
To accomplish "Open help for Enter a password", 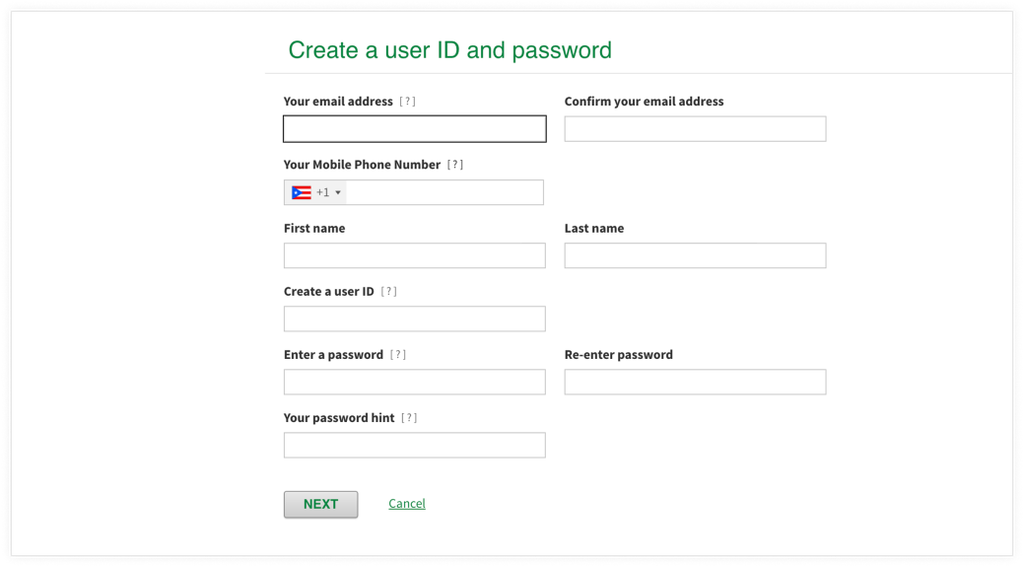I will (398, 355).
